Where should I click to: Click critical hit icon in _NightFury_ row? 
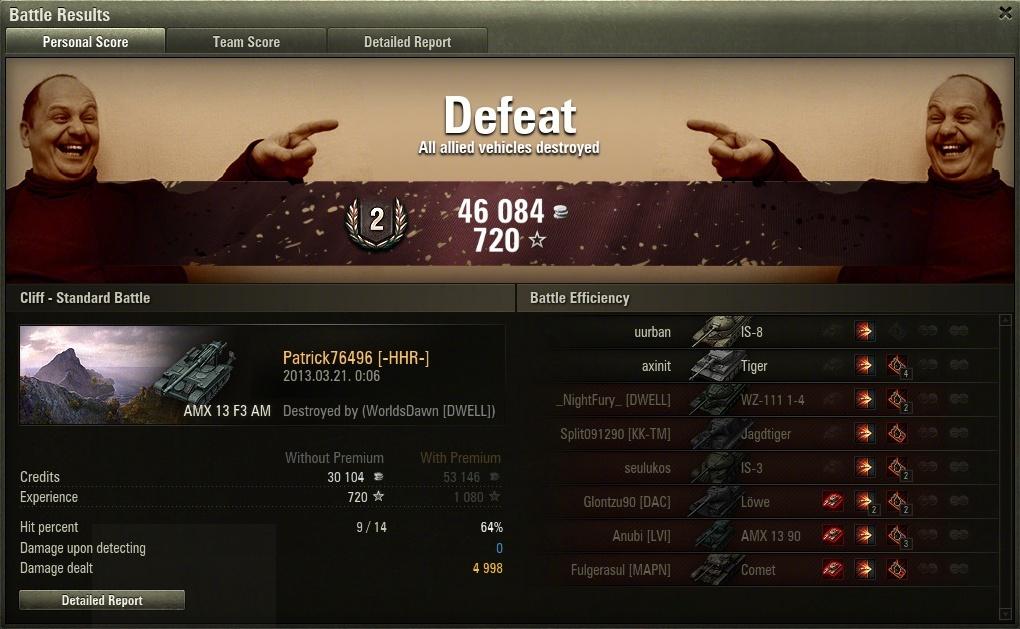point(897,399)
